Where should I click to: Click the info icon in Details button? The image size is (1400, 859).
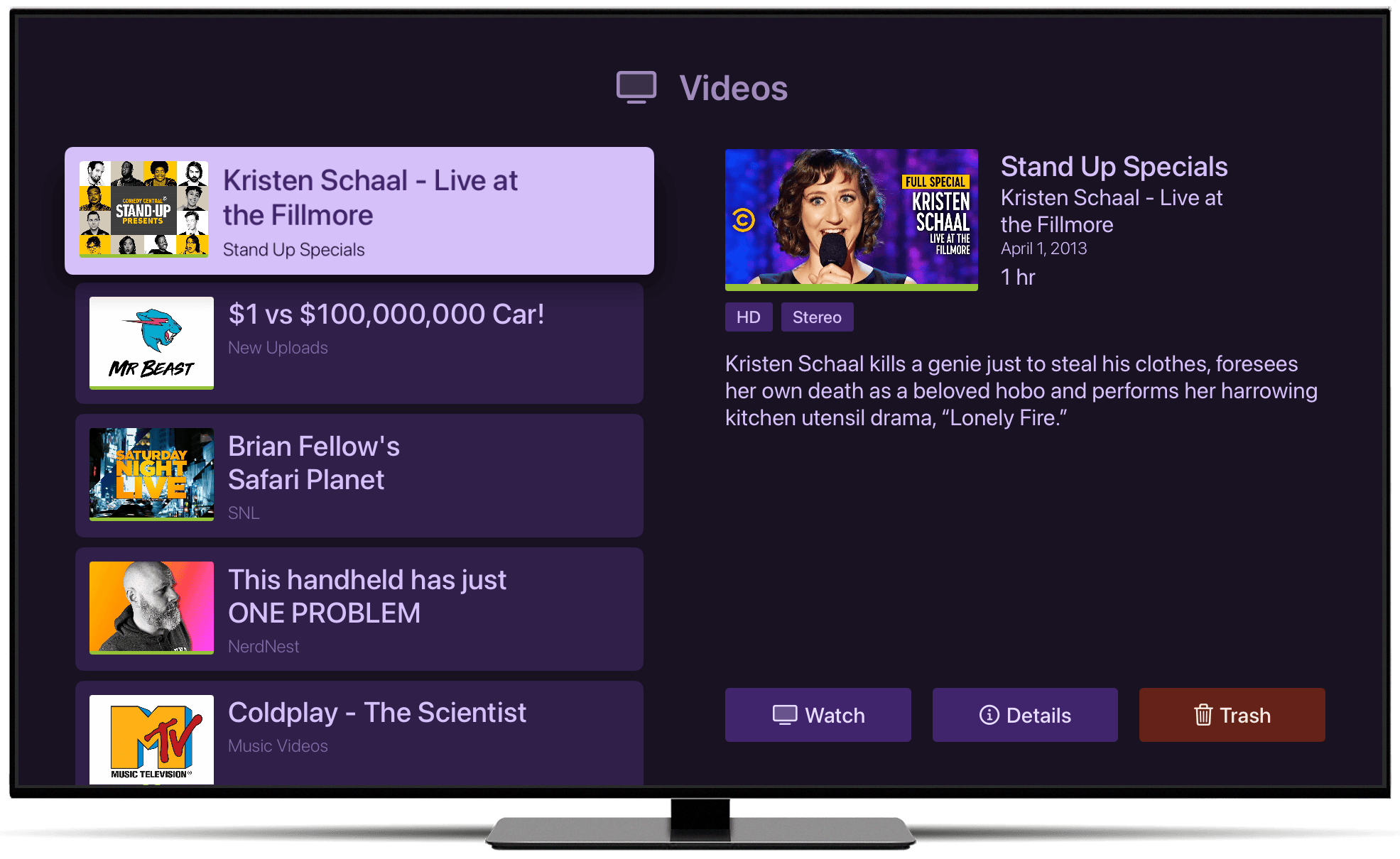coord(989,715)
